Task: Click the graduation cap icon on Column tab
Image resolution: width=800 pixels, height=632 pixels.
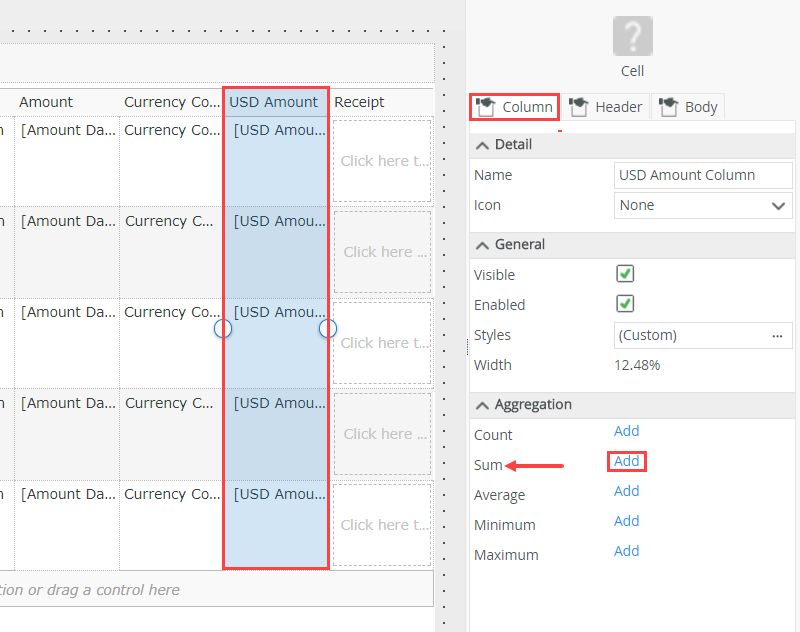Action: coord(486,106)
